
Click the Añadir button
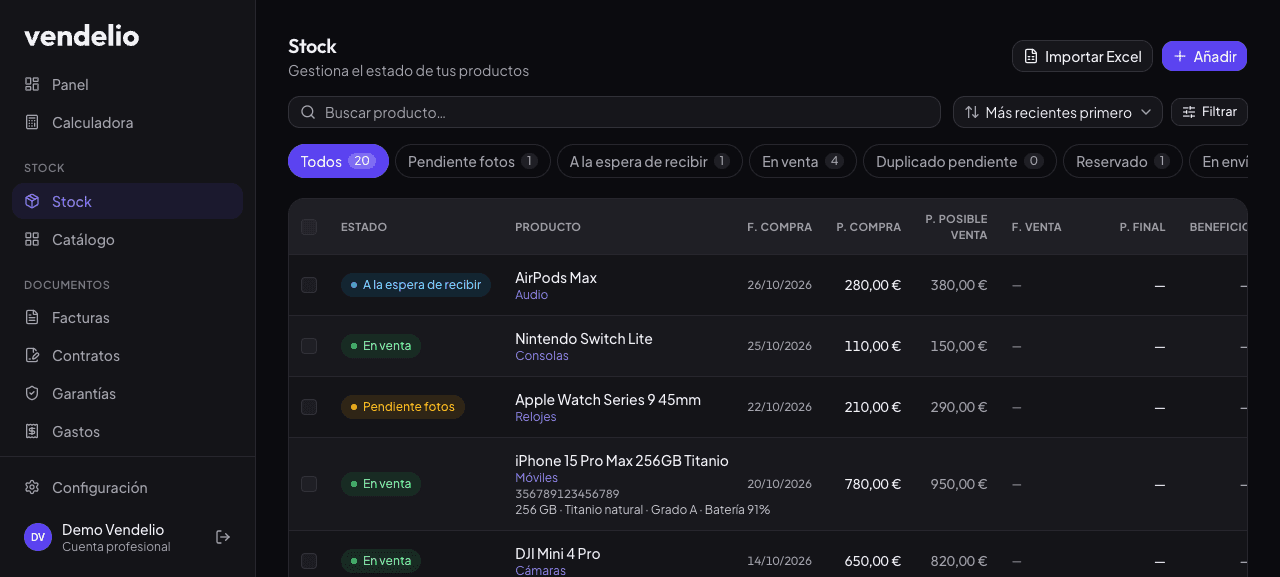pos(1204,56)
